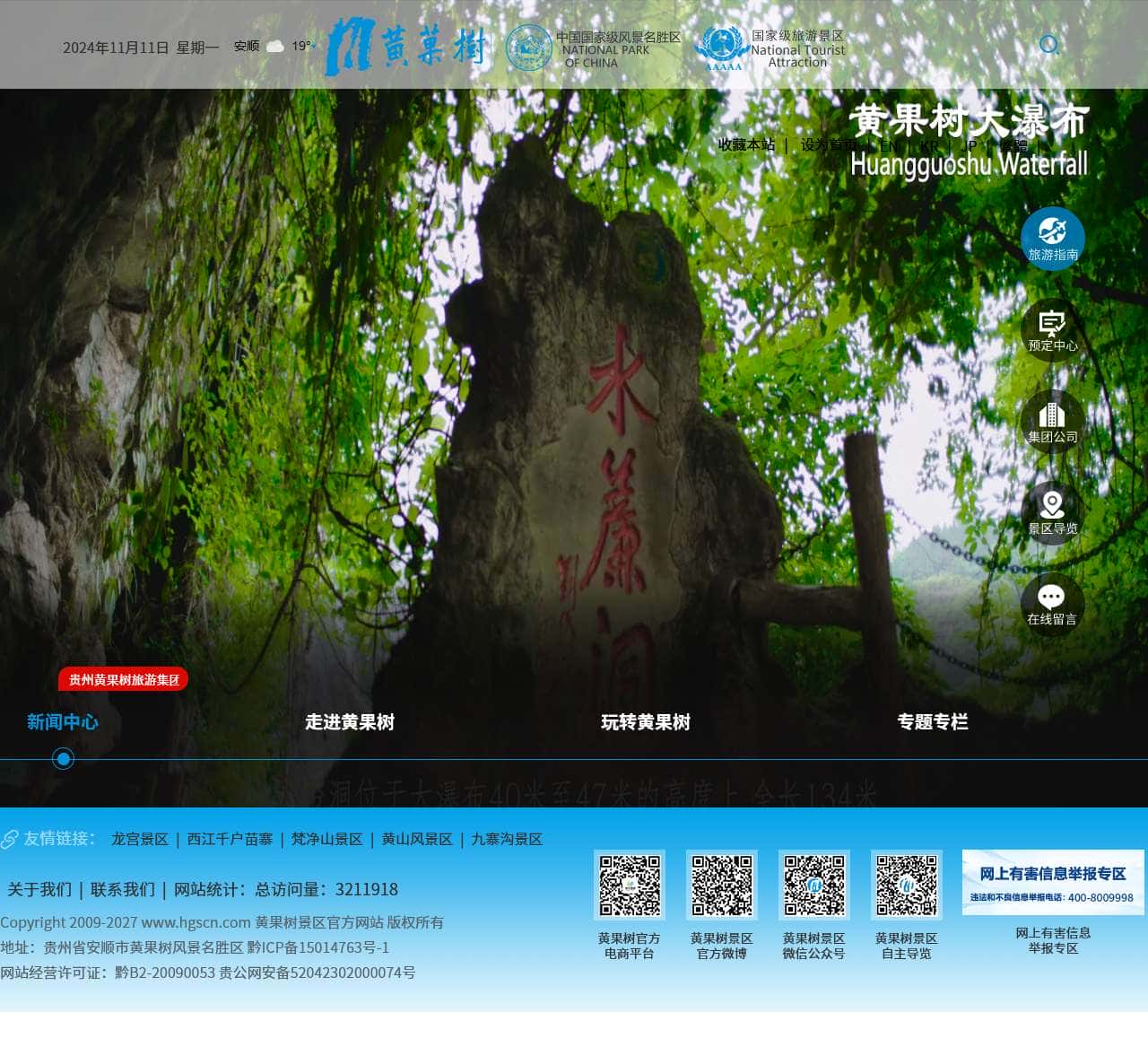Click the 黄果树景区自主导览 caption

point(907,946)
